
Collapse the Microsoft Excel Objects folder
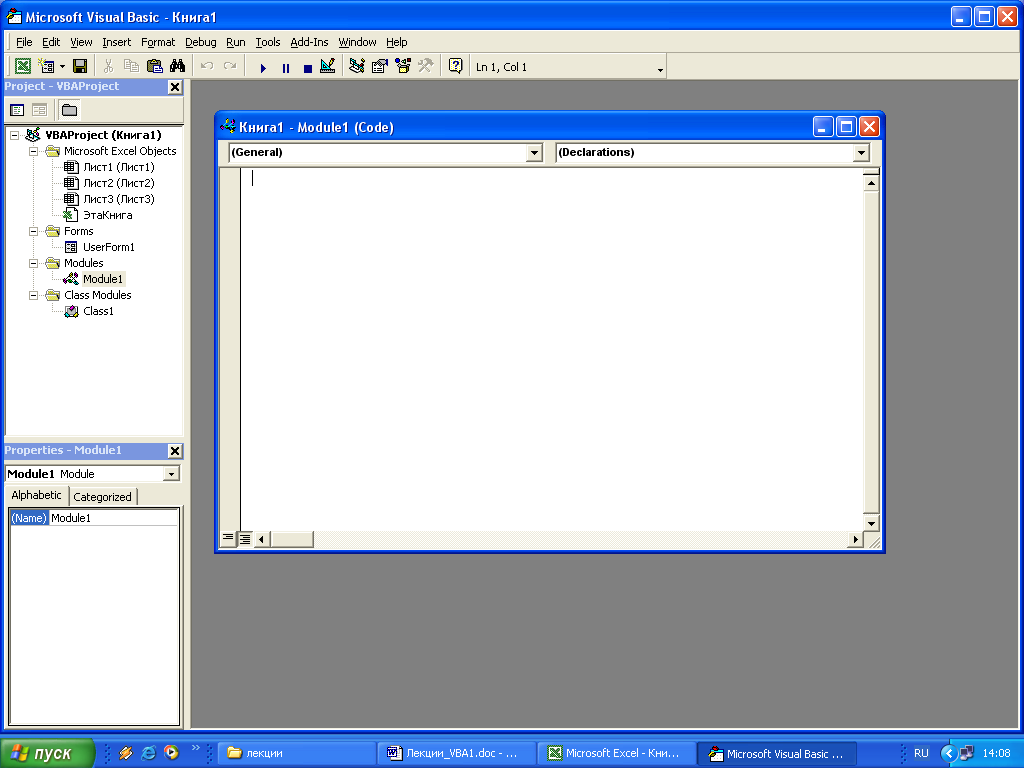pyautogui.click(x=33, y=152)
